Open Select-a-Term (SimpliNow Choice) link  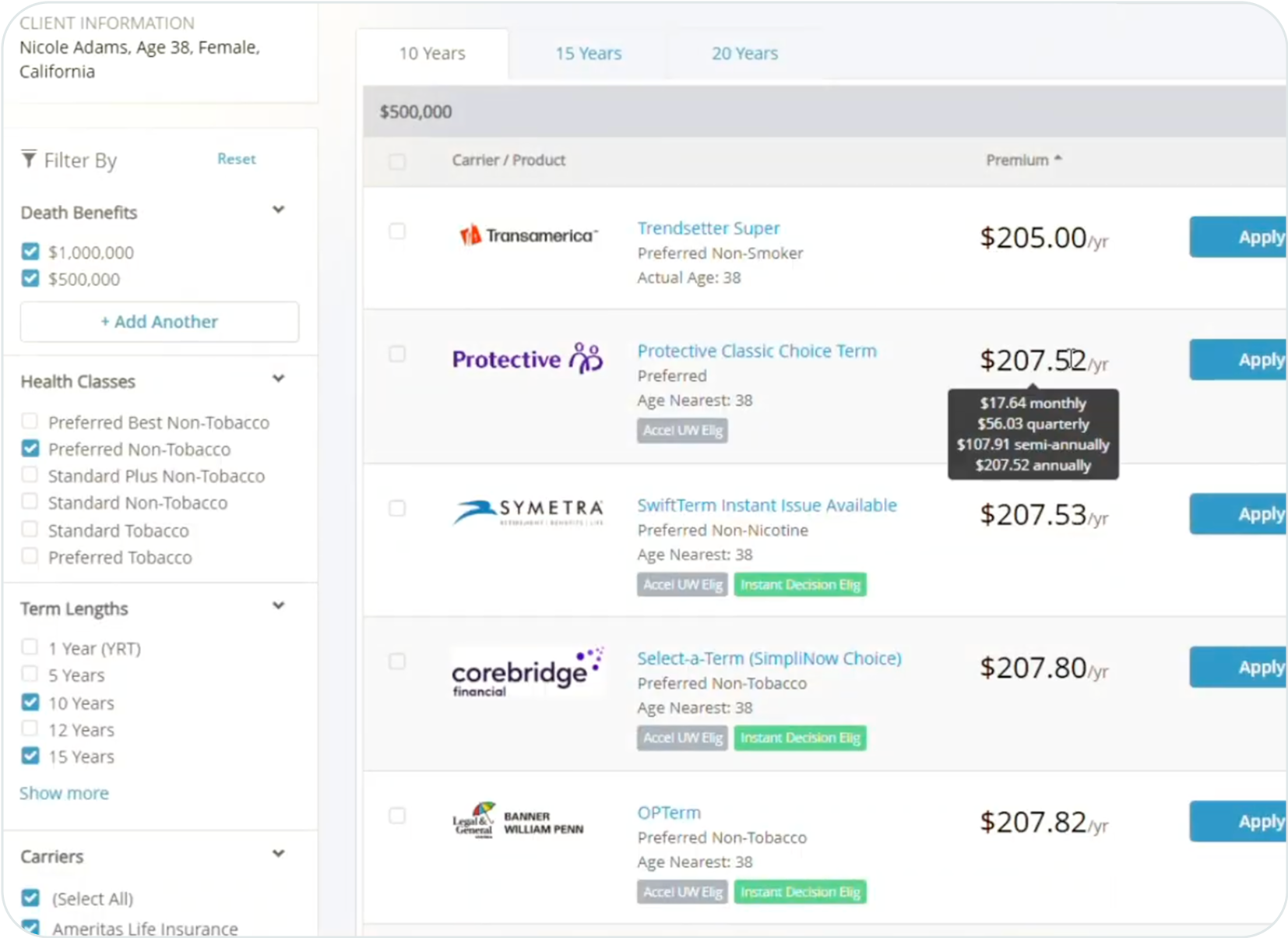[x=769, y=658]
